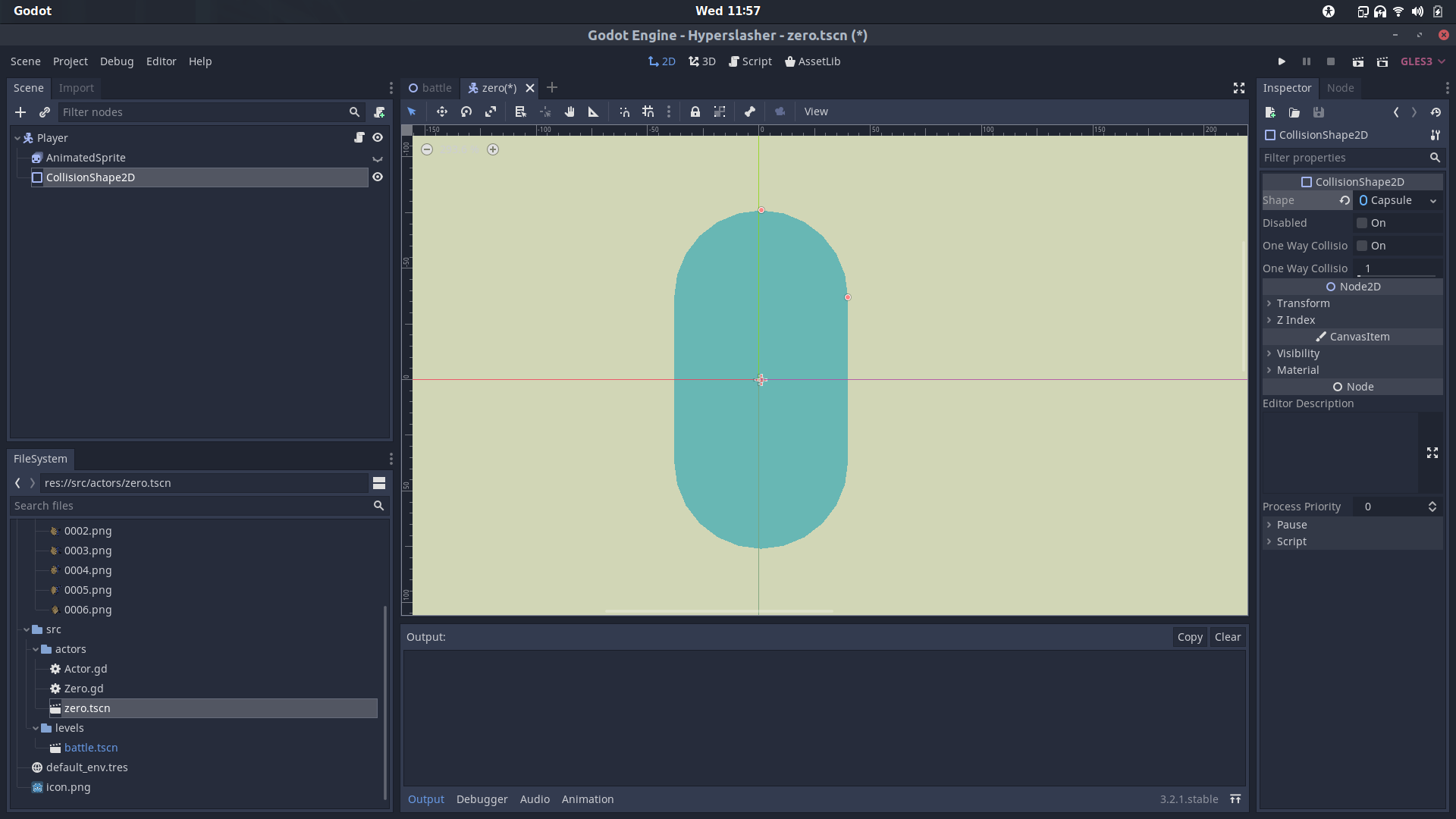Select the Move Mode tool

click(x=443, y=111)
